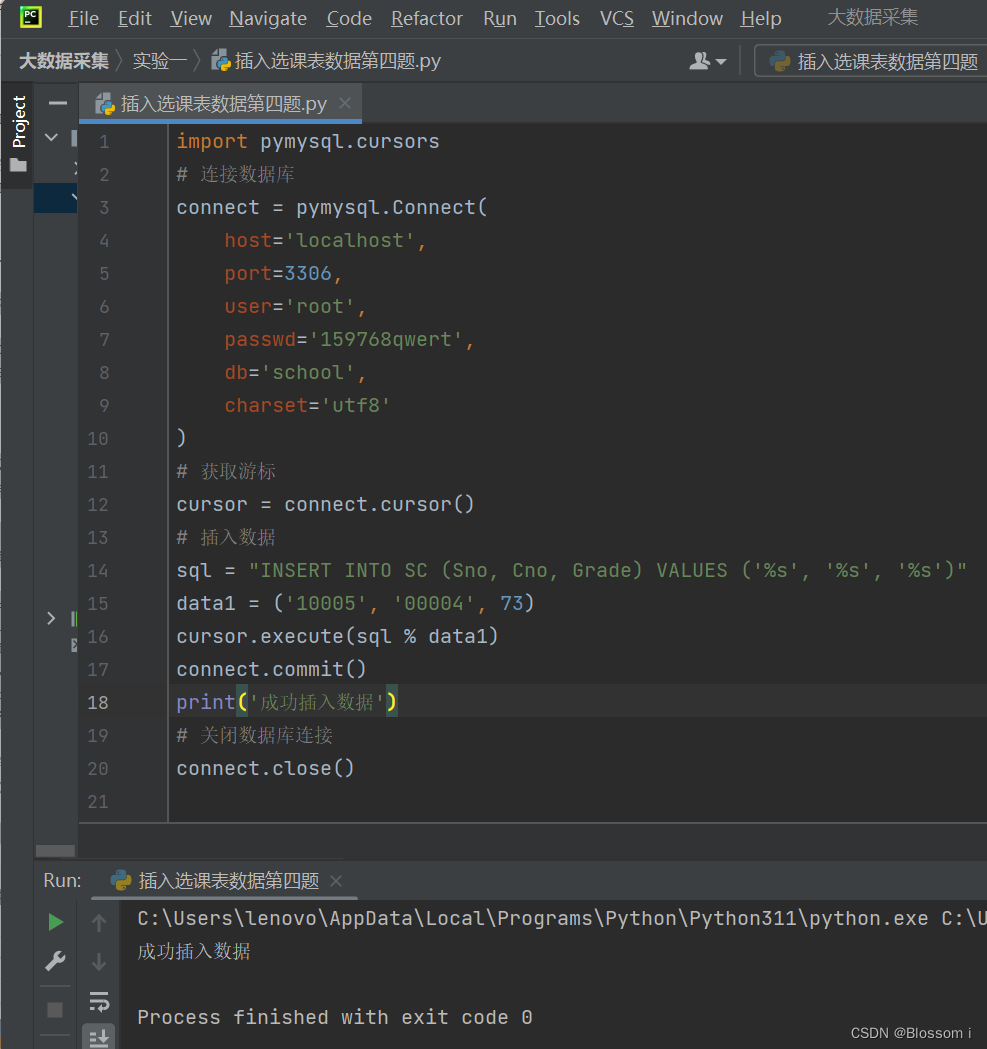
Task: Click the connect.close() line
Action: tap(265, 769)
